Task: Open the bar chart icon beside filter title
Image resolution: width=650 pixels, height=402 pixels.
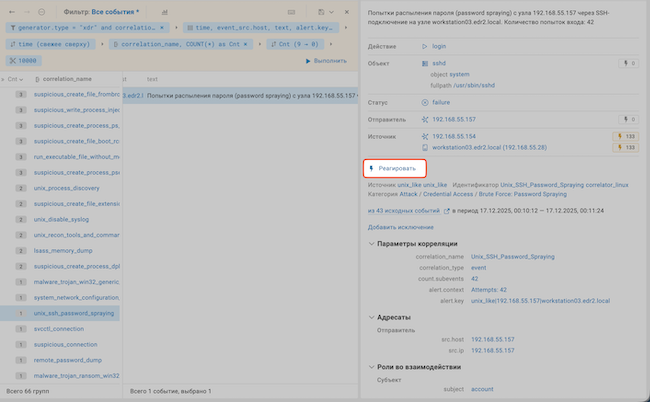Action: pyautogui.click(x=165, y=12)
